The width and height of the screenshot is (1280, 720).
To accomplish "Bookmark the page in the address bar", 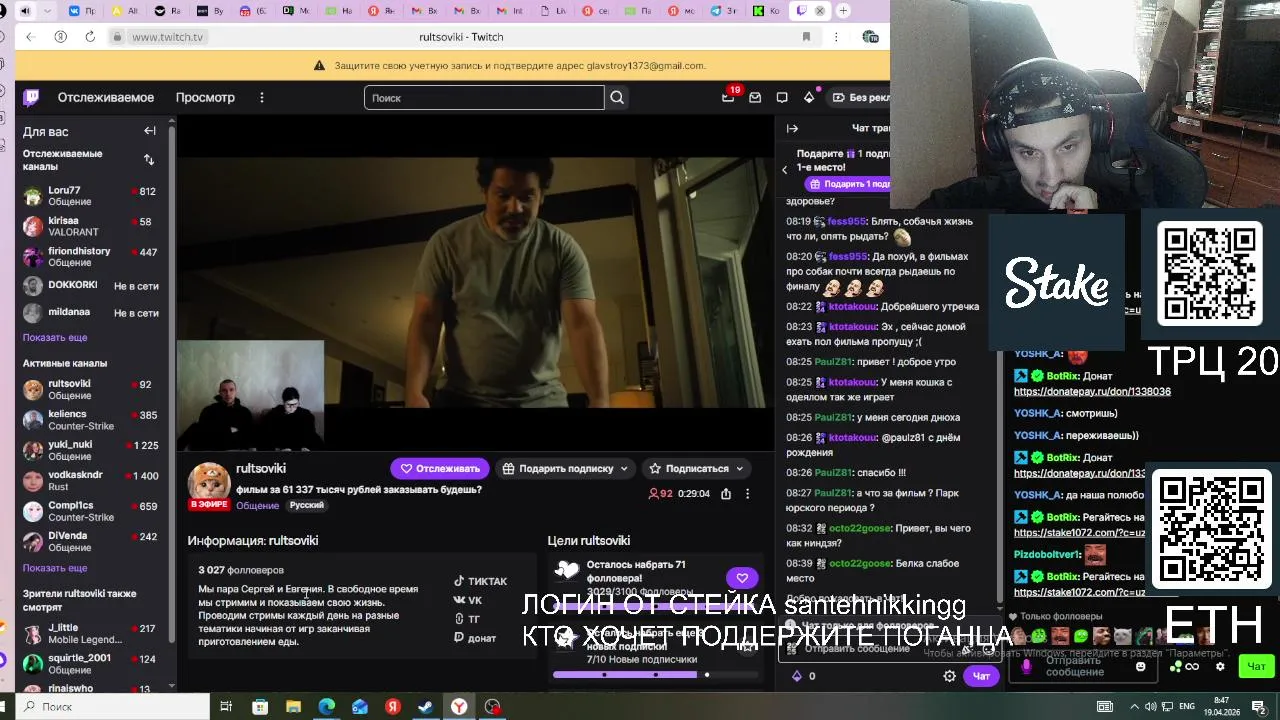I will (806, 37).
